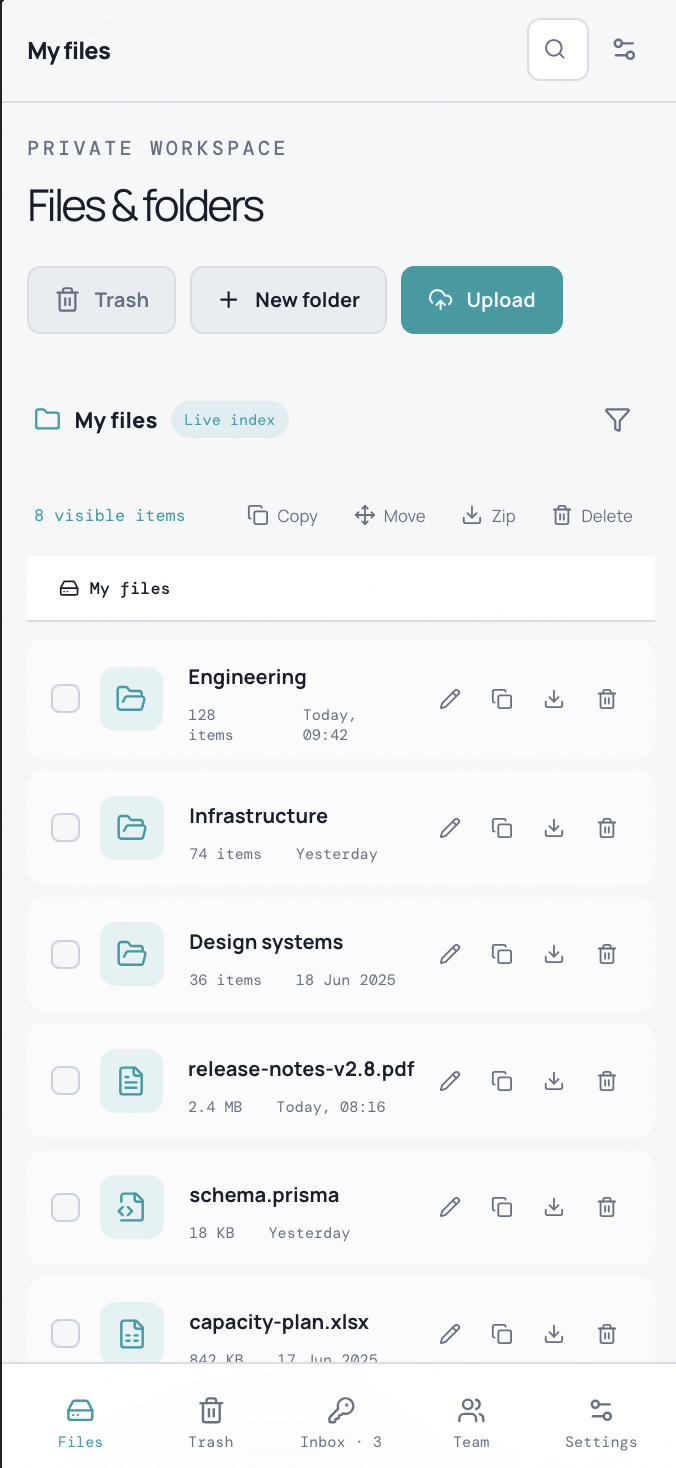Tick the Design systems checkbox
This screenshot has width=676, height=1468.
[x=66, y=954]
